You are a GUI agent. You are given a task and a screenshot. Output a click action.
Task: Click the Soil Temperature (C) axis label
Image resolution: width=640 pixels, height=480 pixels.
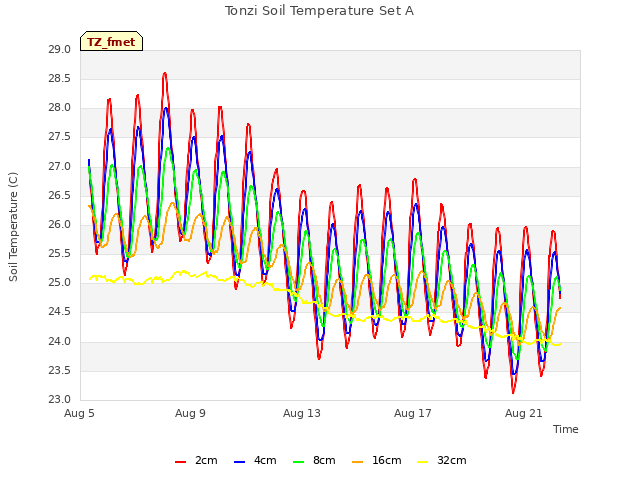click(x=13, y=227)
